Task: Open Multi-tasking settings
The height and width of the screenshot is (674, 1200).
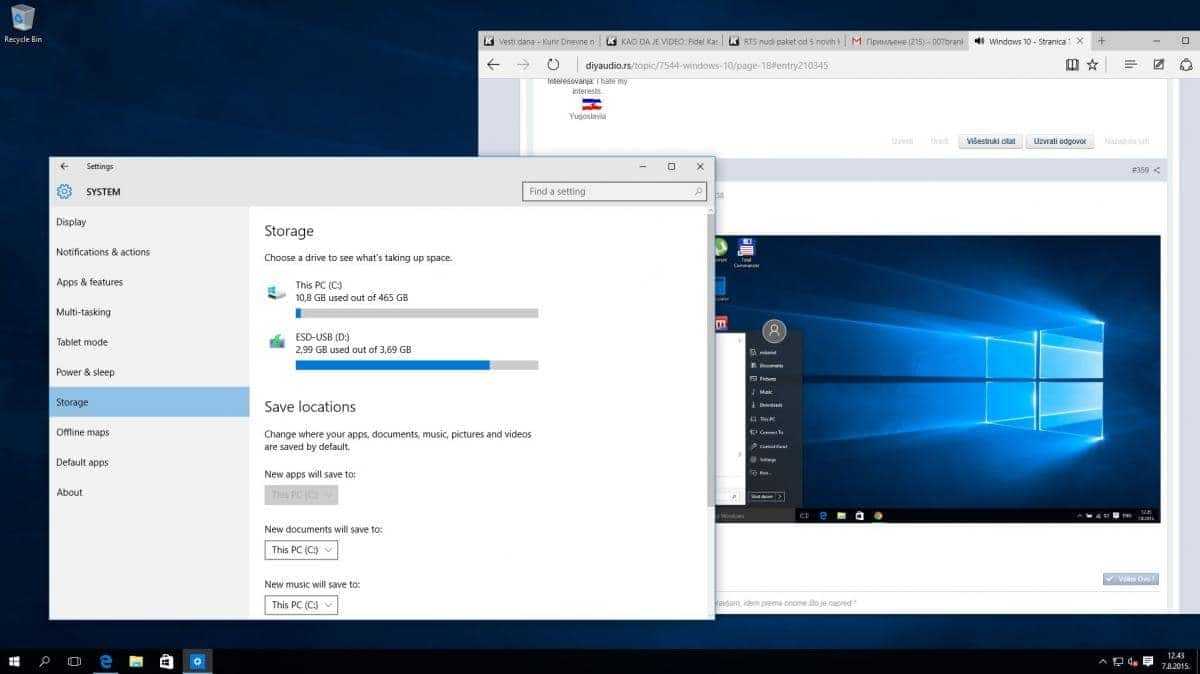Action: (149, 312)
